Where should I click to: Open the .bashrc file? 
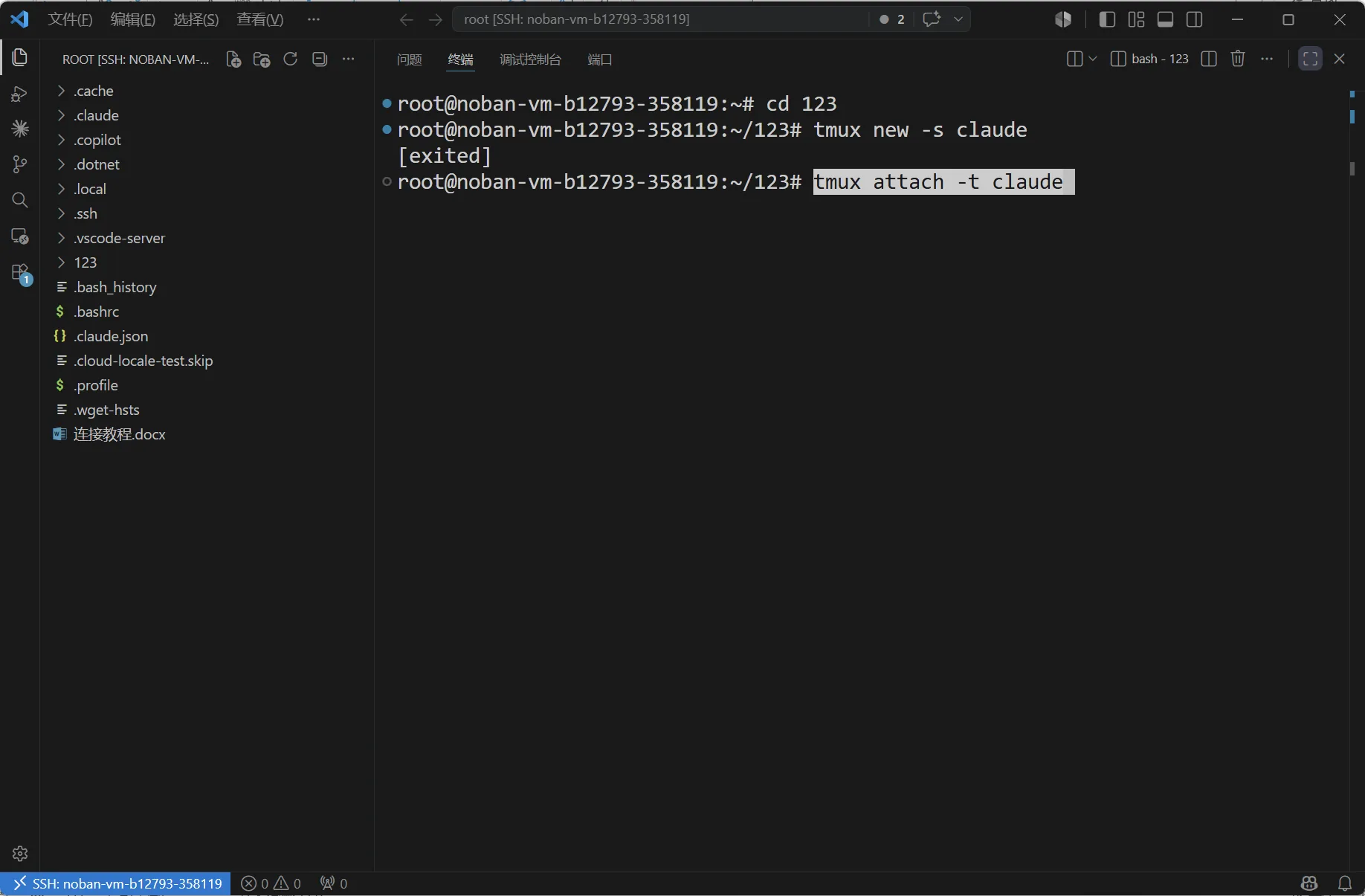[206, 312]
